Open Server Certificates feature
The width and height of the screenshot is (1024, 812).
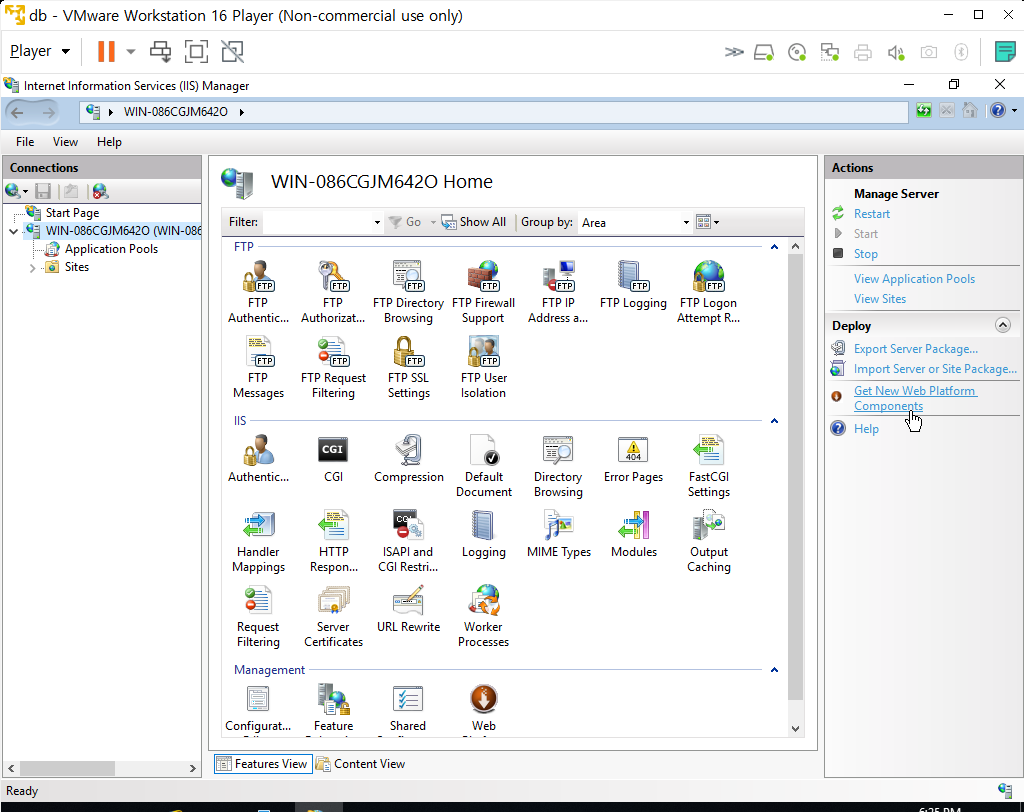(333, 616)
